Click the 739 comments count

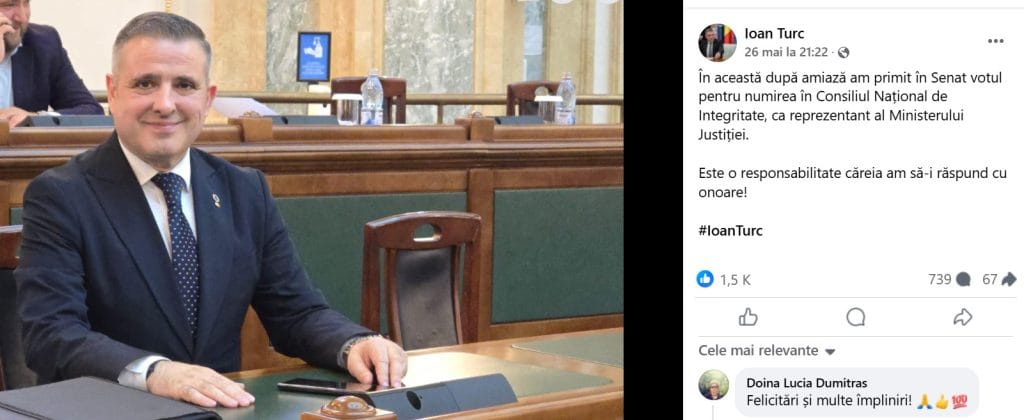[939, 280]
